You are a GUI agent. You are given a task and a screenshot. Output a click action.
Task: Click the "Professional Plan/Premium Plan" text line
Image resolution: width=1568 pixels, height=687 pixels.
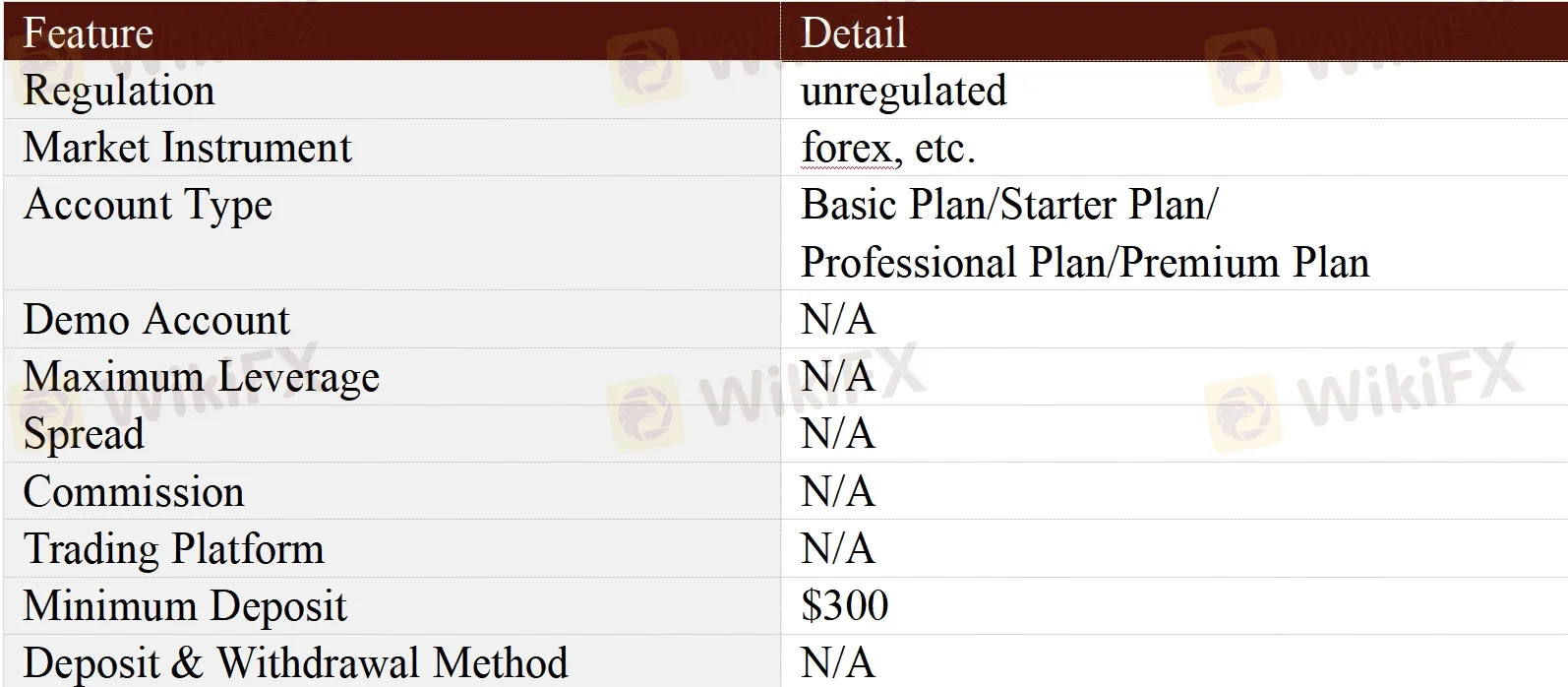[1084, 263]
